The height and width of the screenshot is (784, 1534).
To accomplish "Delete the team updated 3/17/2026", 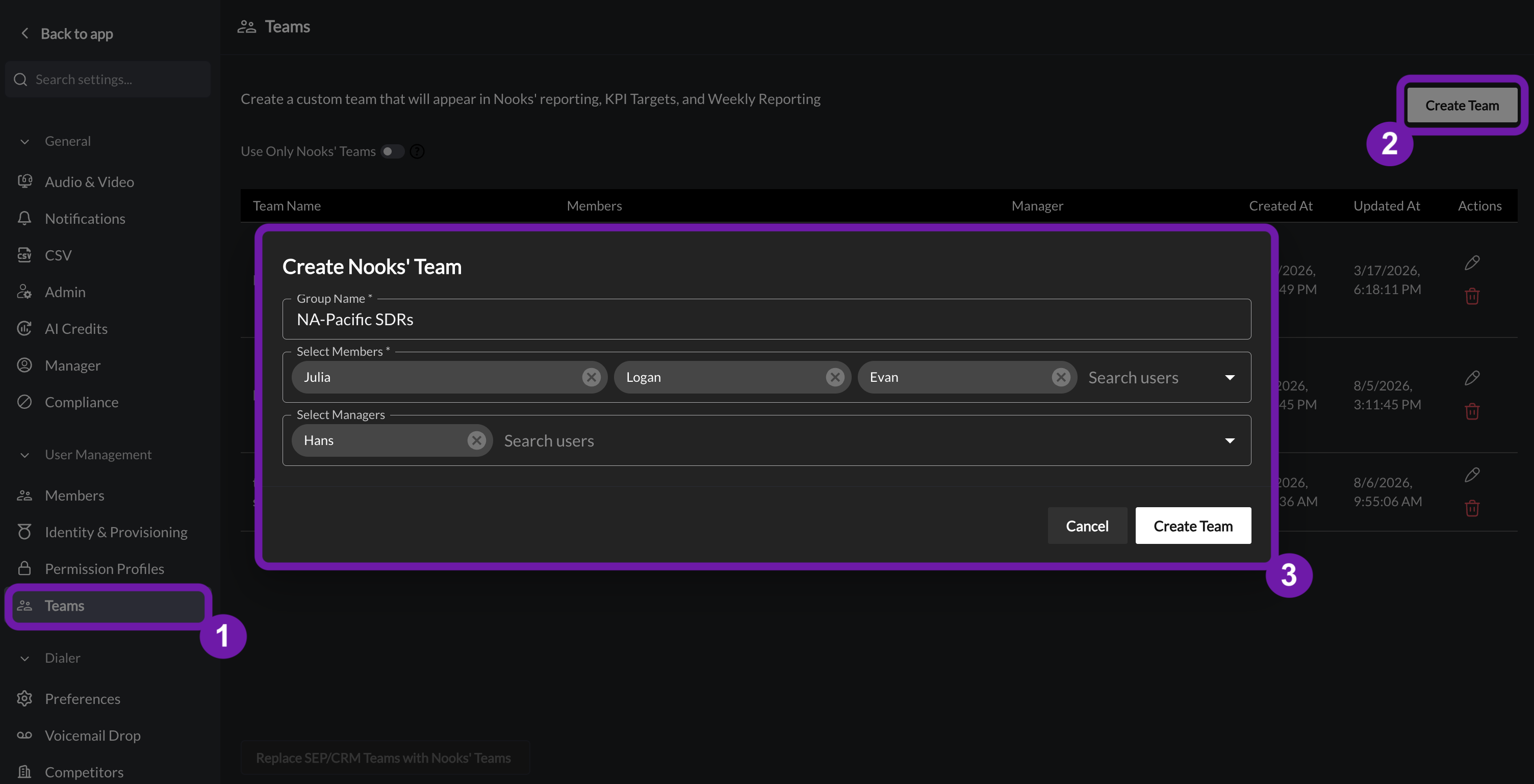I will [1471, 296].
